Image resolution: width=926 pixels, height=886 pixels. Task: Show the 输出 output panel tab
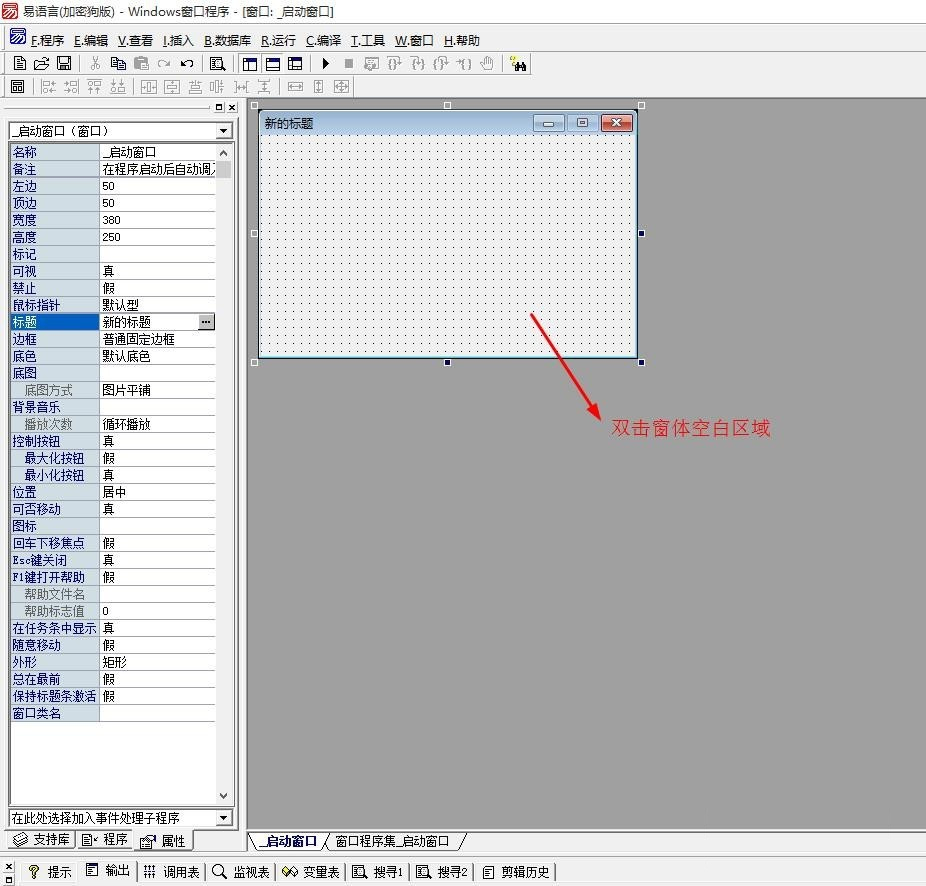tap(108, 871)
